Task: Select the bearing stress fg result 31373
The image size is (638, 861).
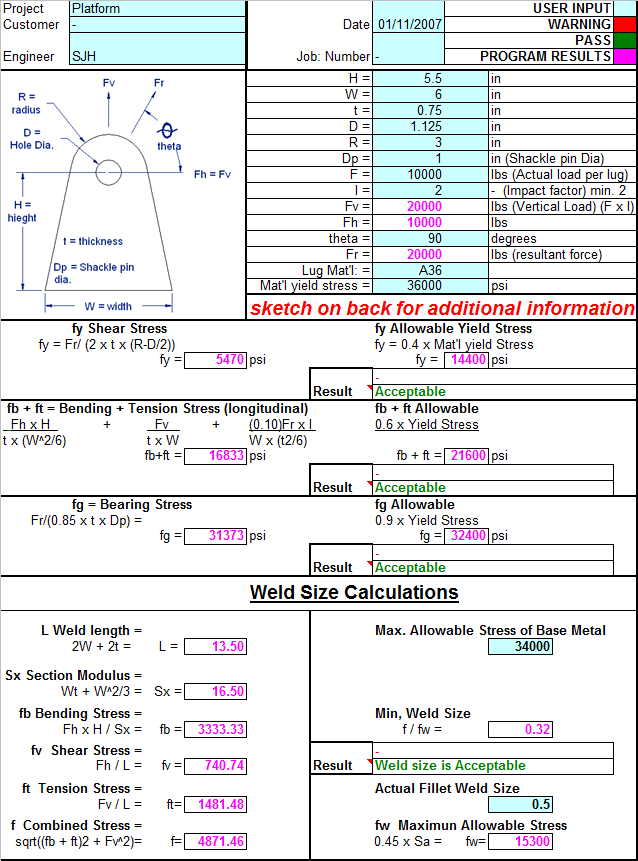Action: [x=215, y=535]
